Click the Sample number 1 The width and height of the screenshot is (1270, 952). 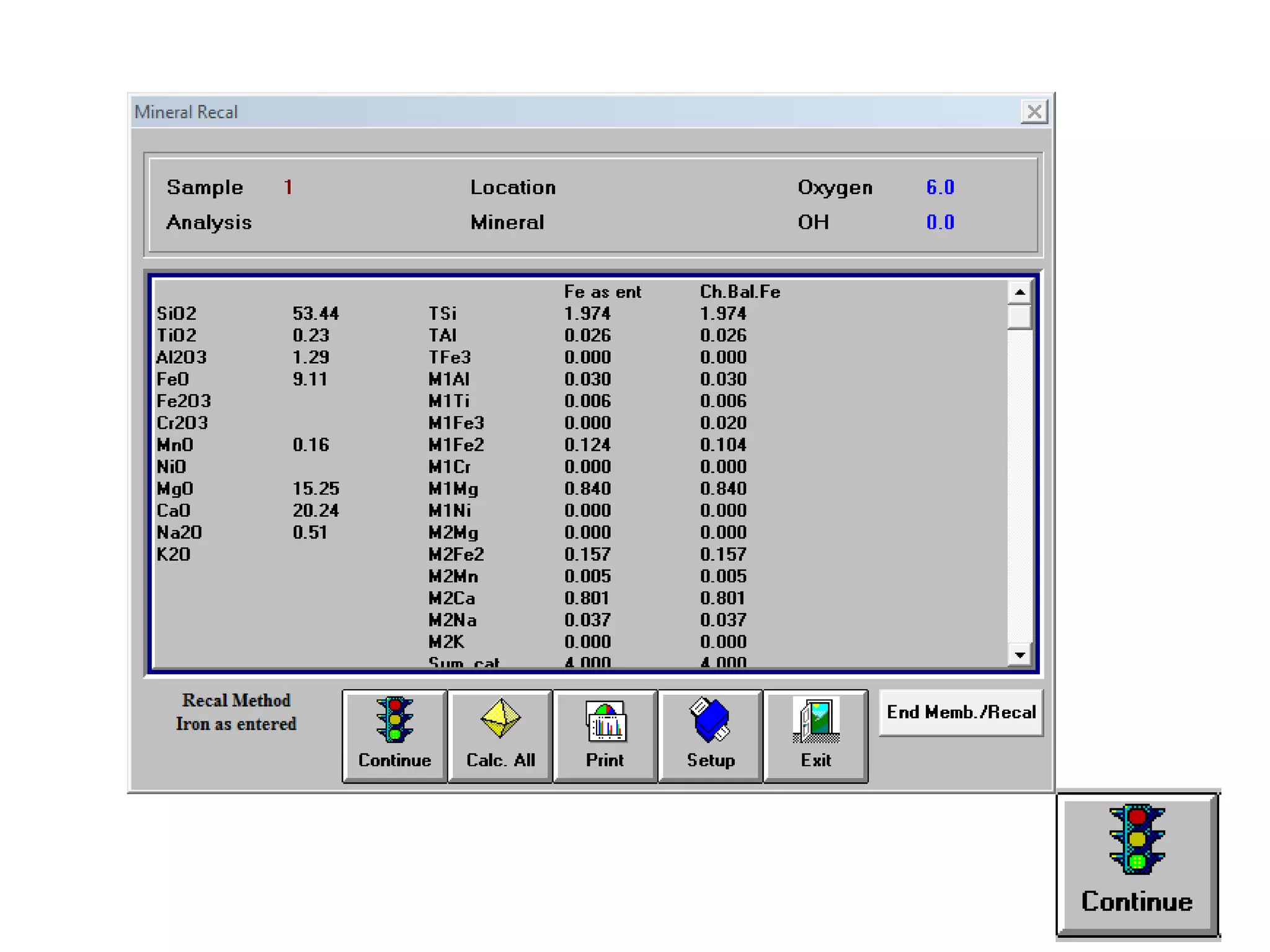288,187
